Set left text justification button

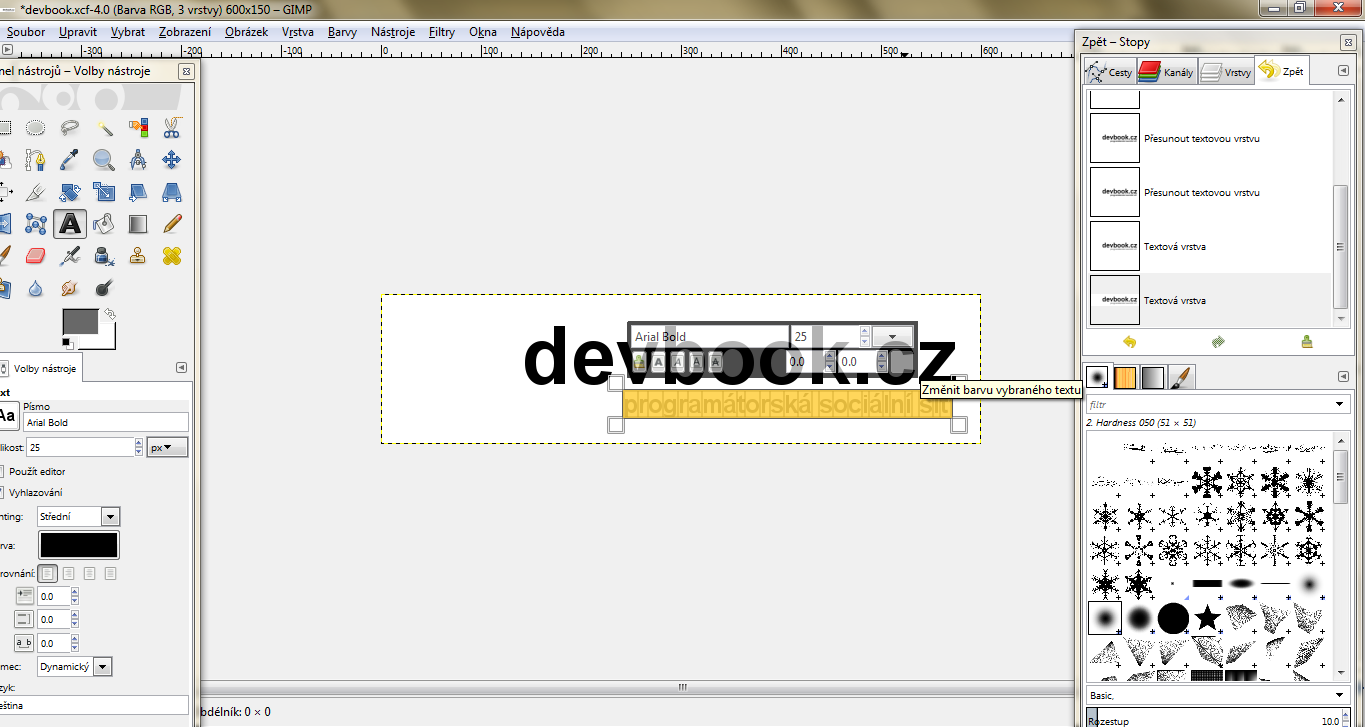coord(46,573)
